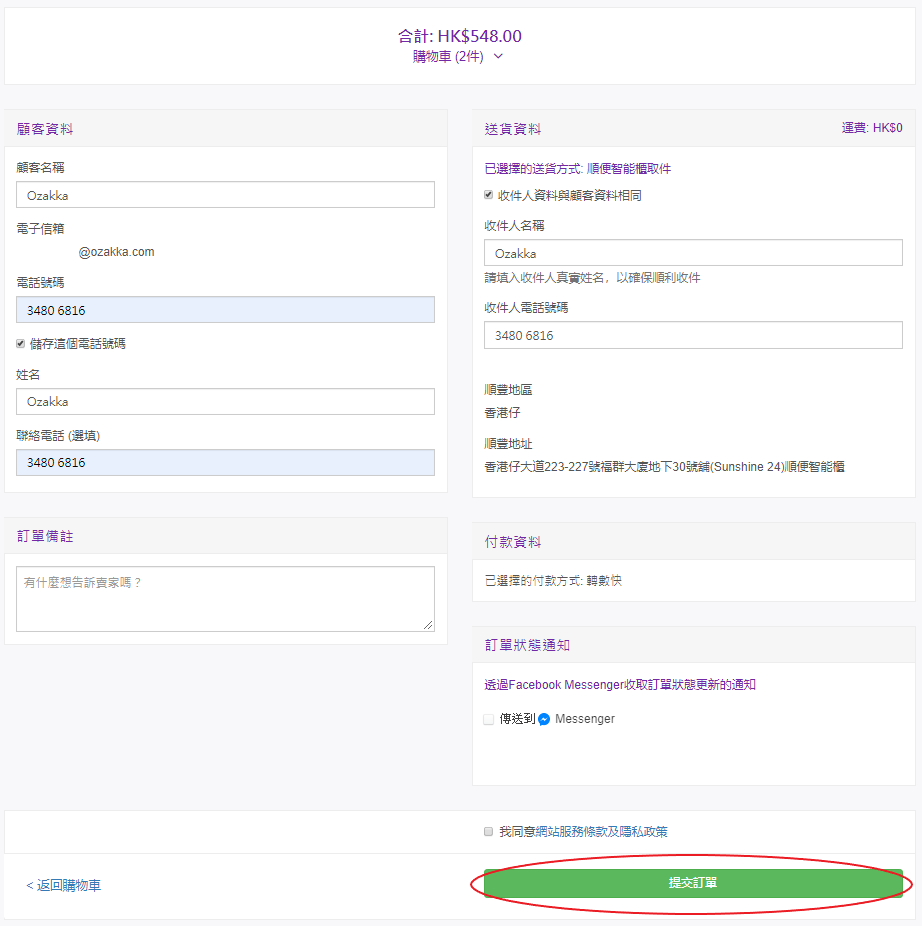Click the 收件人名稱 input field
Screen dimensions: 922x926
coord(692,253)
